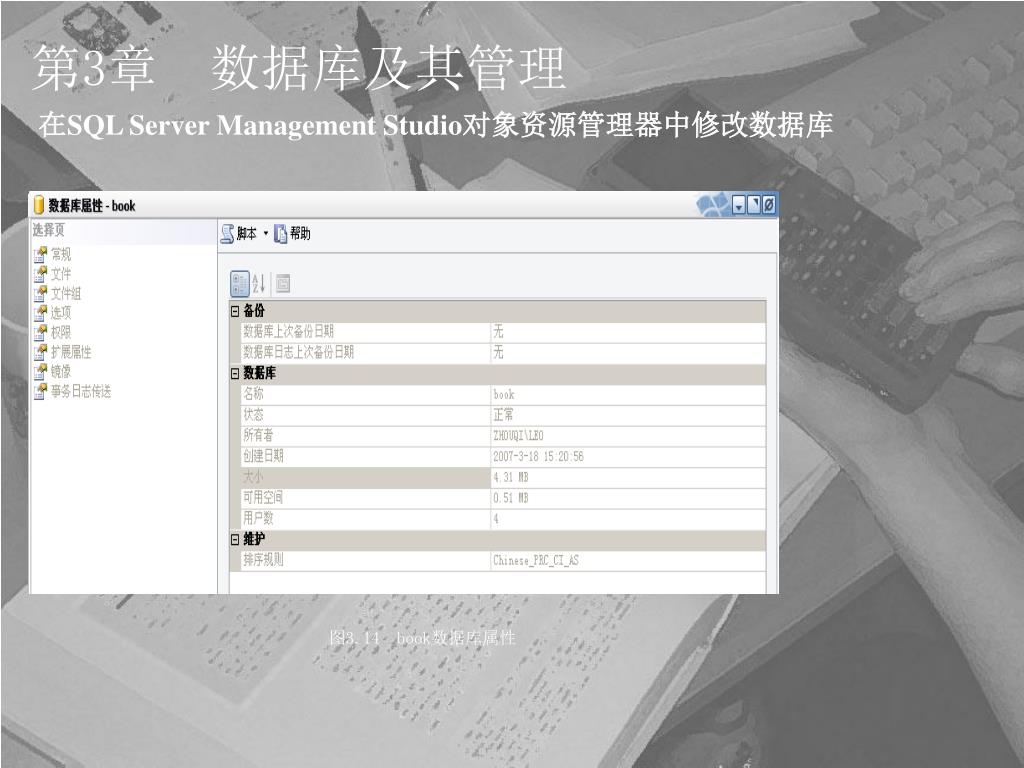
Task: Select the 可用空间 property row
Action: 503,498
